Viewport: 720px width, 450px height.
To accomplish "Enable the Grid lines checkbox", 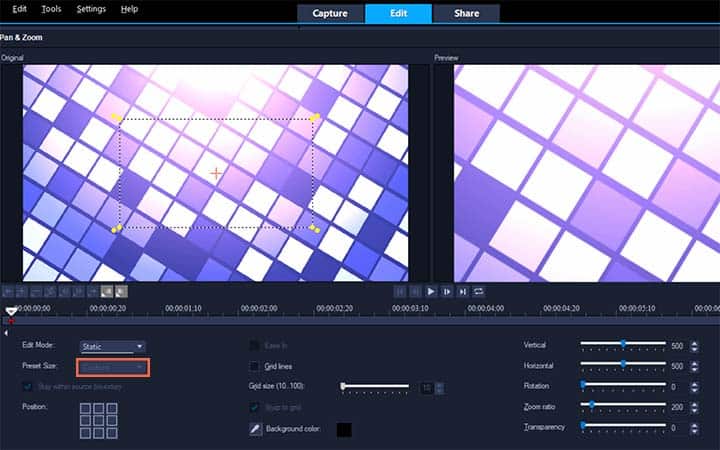I will (254, 366).
